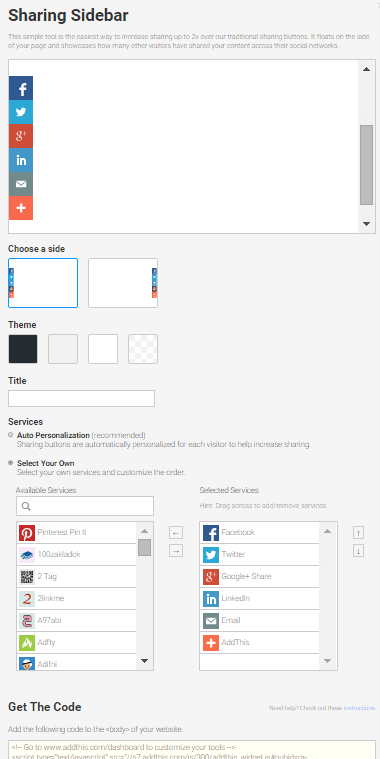
Task: Click preview pane scrollbar up arrow
Action: click(x=366, y=70)
